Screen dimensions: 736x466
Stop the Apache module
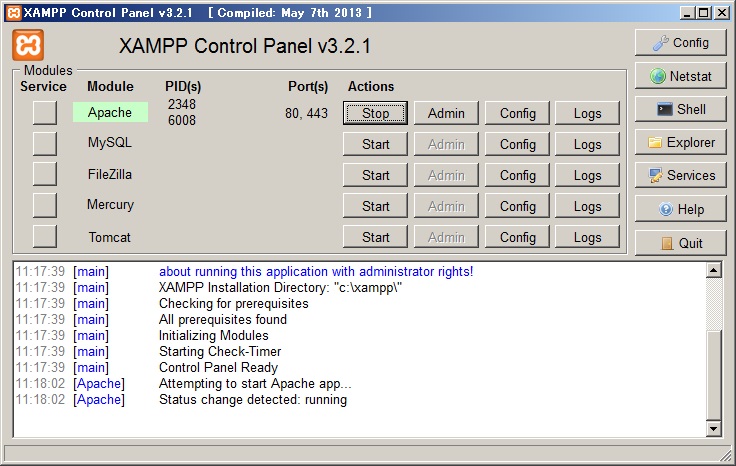(375, 113)
